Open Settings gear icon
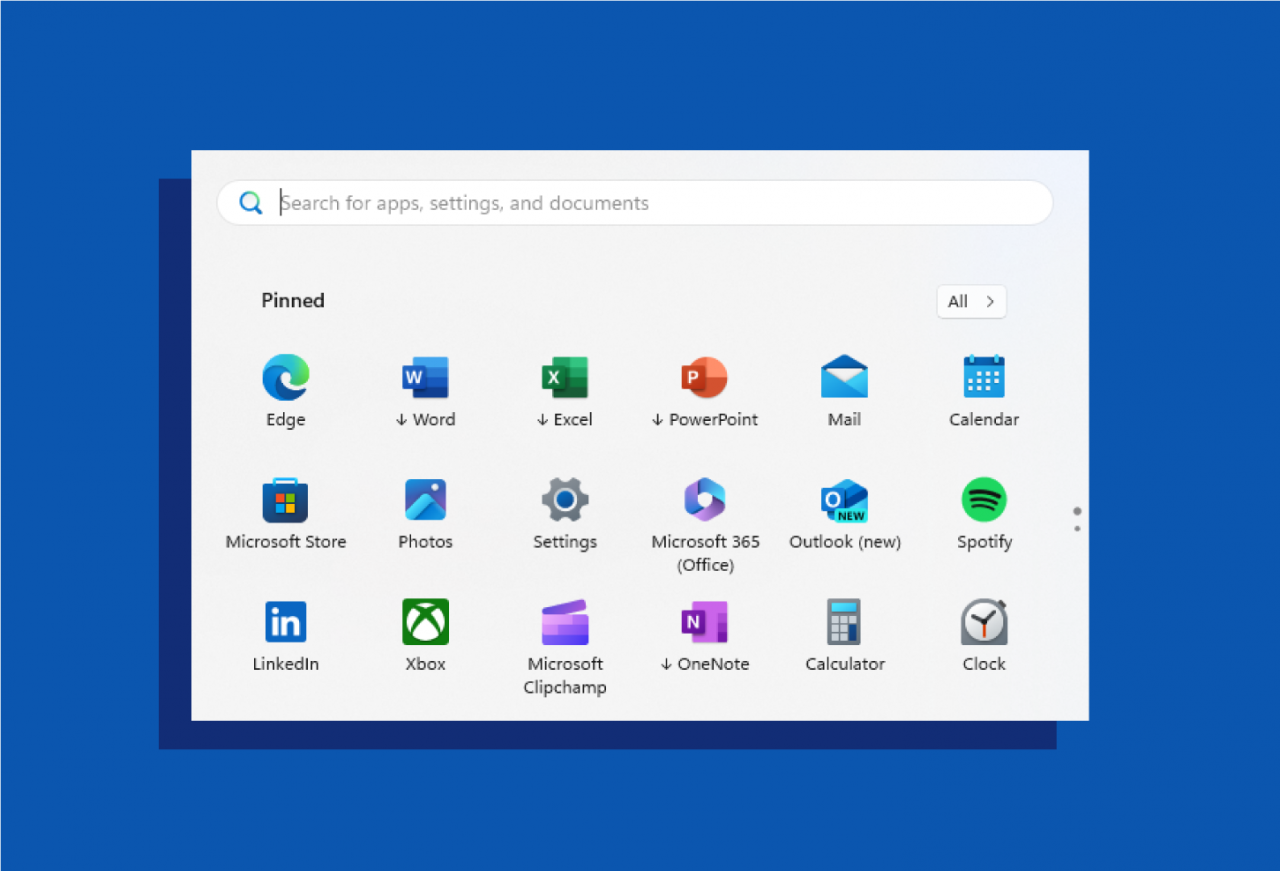This screenshot has height=871, width=1280. click(565, 500)
